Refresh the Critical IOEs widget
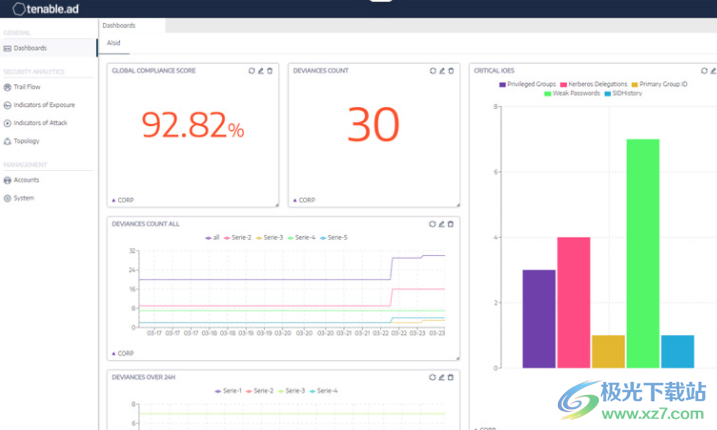Image resolution: width=717 pixels, height=430 pixels. (x=704, y=71)
